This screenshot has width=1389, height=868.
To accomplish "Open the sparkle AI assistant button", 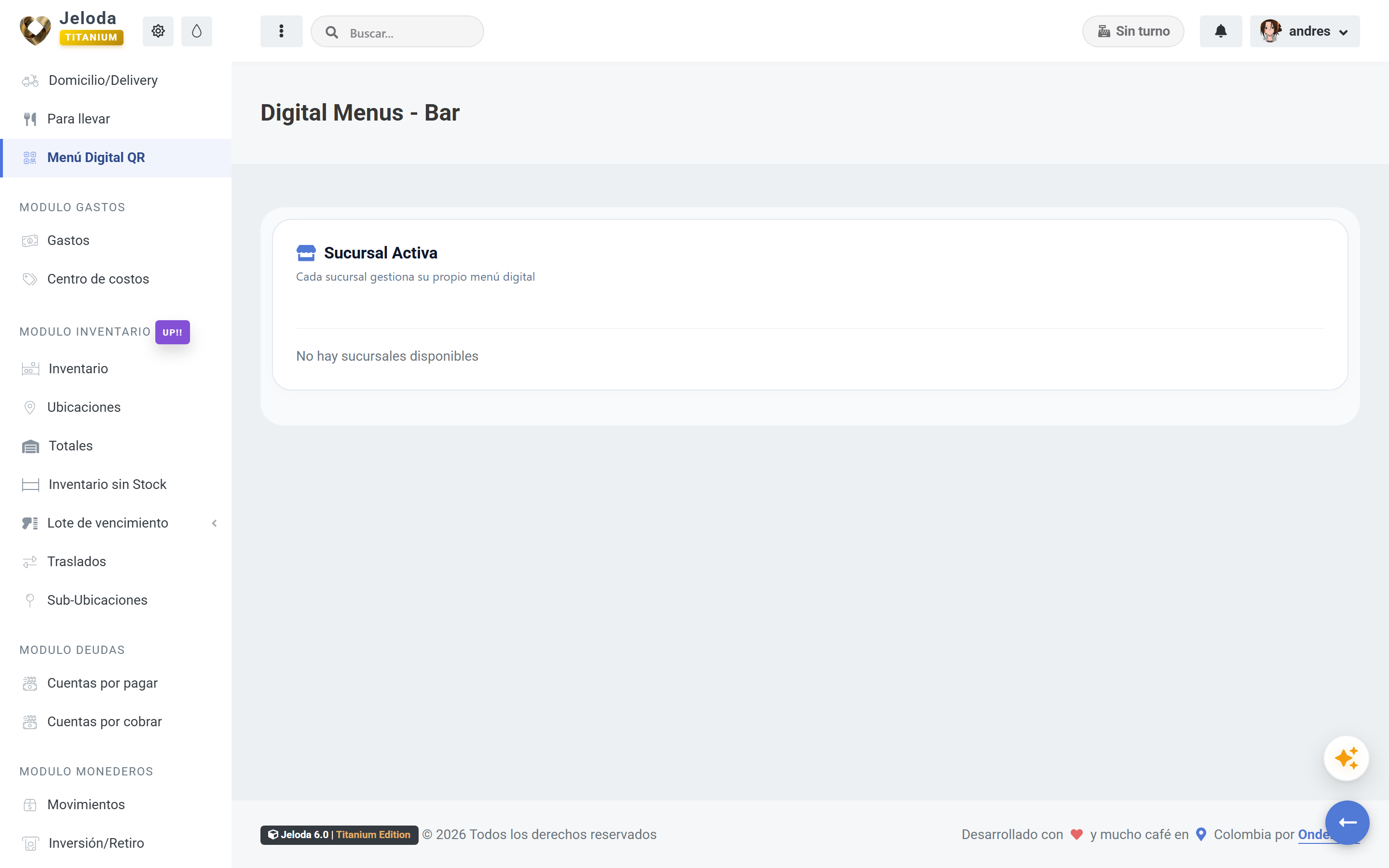I will (x=1346, y=759).
